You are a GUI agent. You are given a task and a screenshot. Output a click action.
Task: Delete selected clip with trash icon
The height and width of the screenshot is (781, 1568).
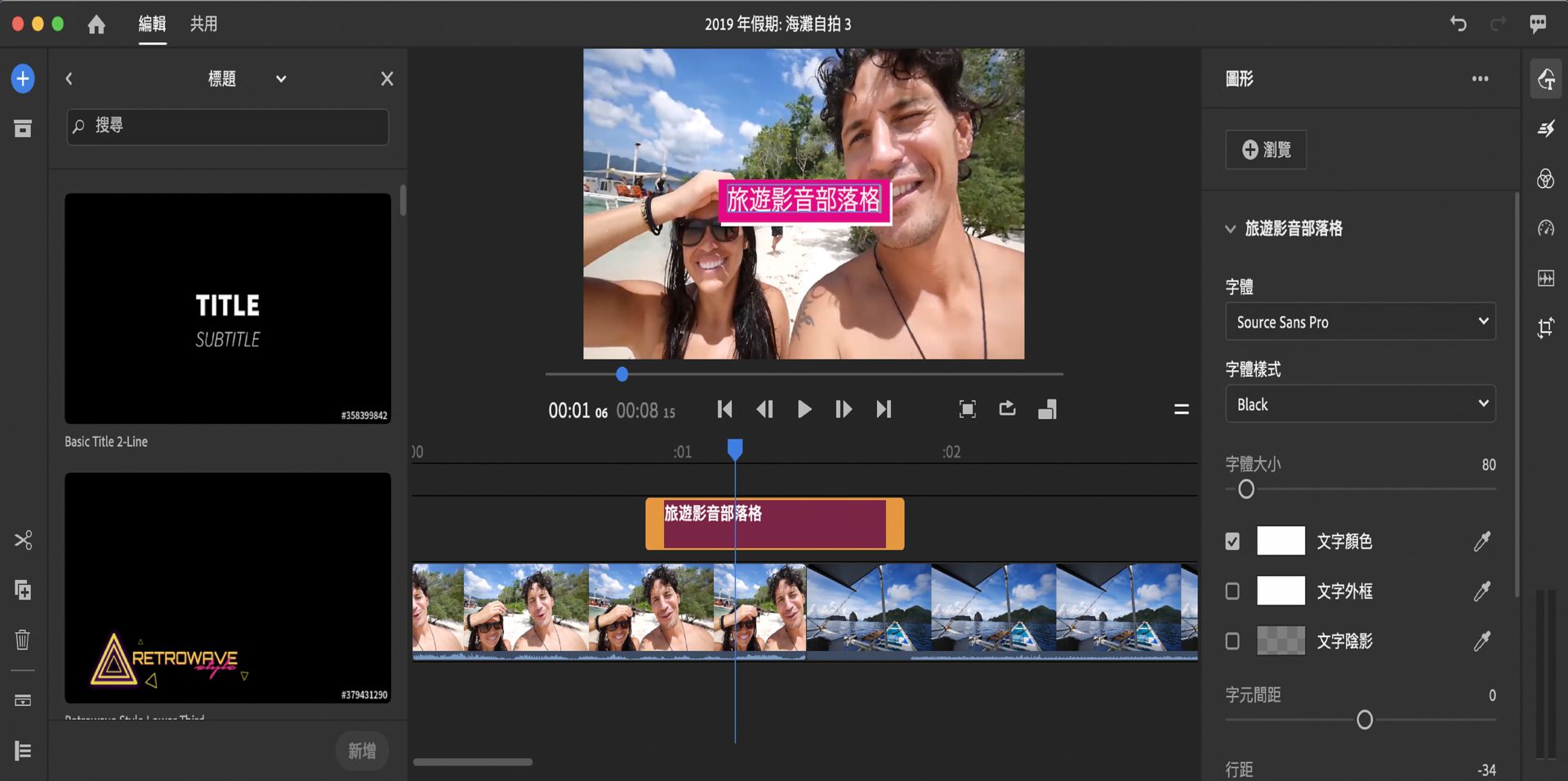23,640
